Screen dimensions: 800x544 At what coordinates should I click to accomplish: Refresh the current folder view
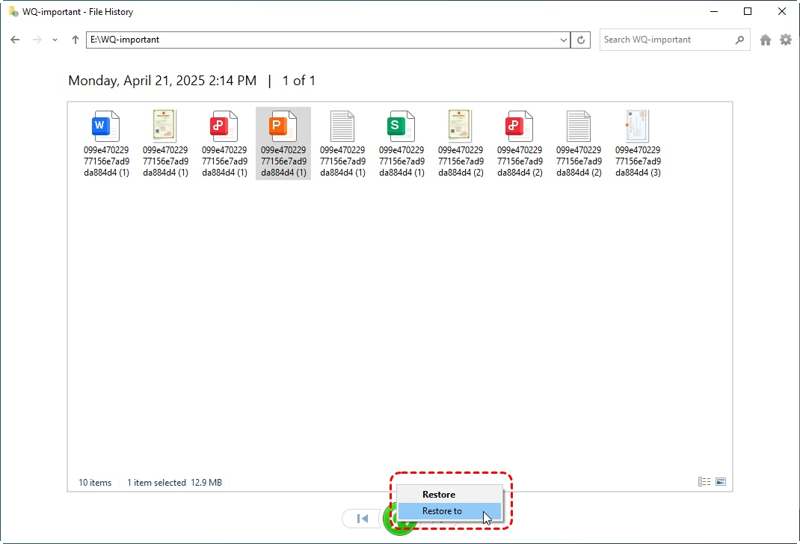[x=582, y=40]
